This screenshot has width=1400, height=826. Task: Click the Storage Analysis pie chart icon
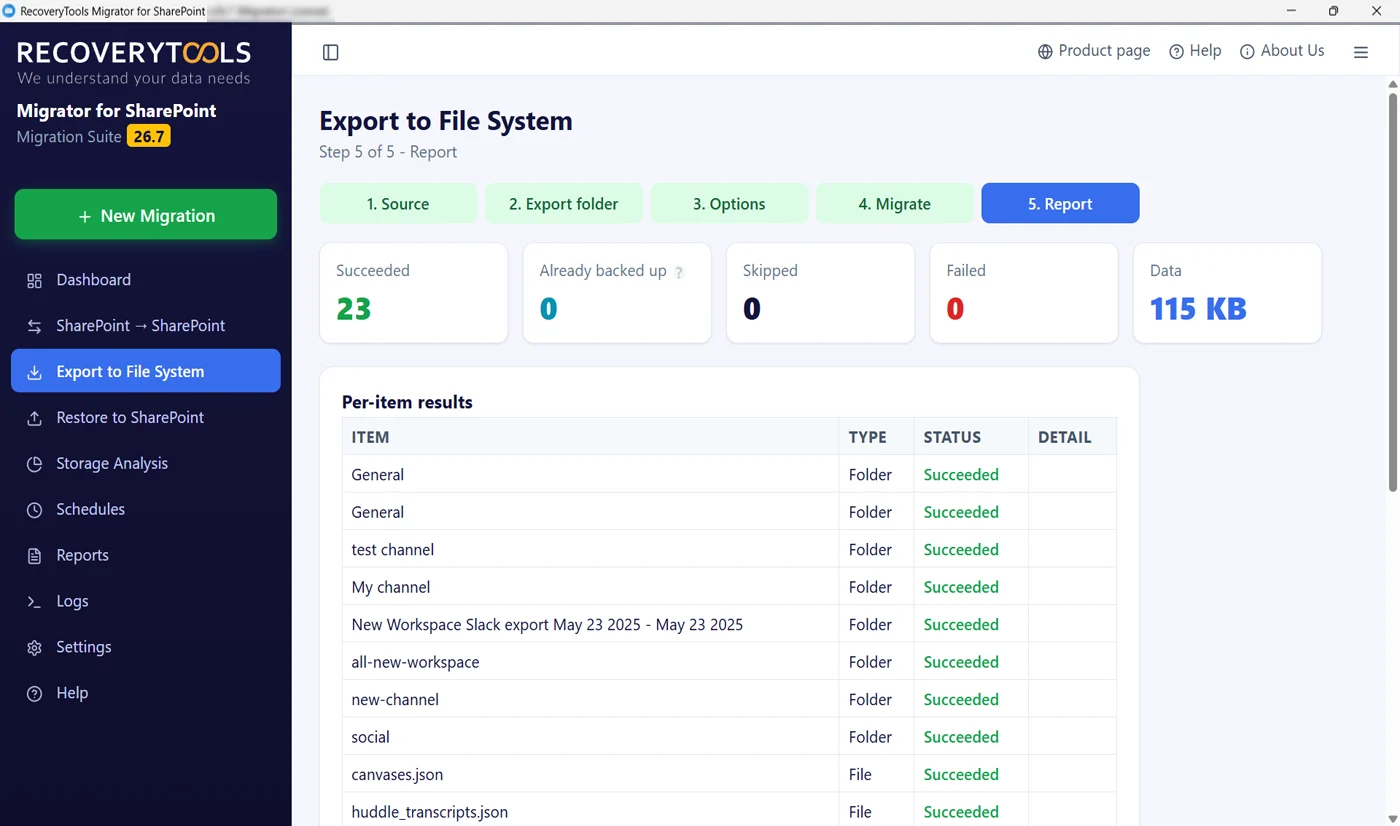pos(34,465)
